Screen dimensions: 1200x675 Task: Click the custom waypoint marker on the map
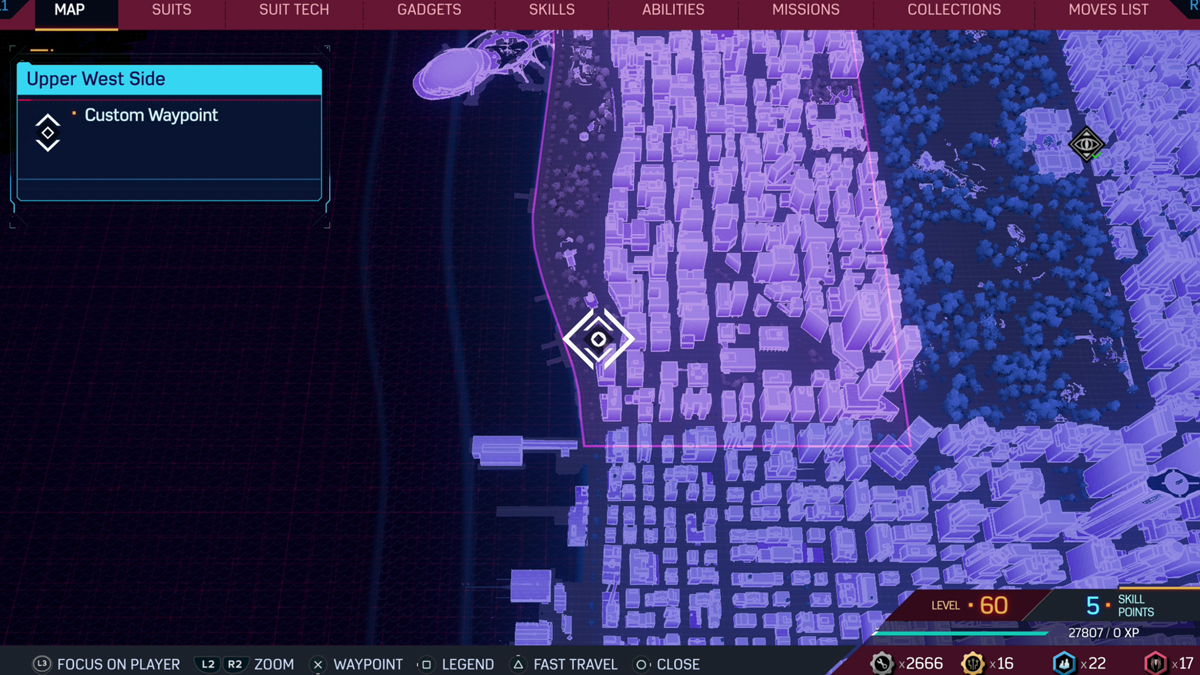click(x=598, y=339)
